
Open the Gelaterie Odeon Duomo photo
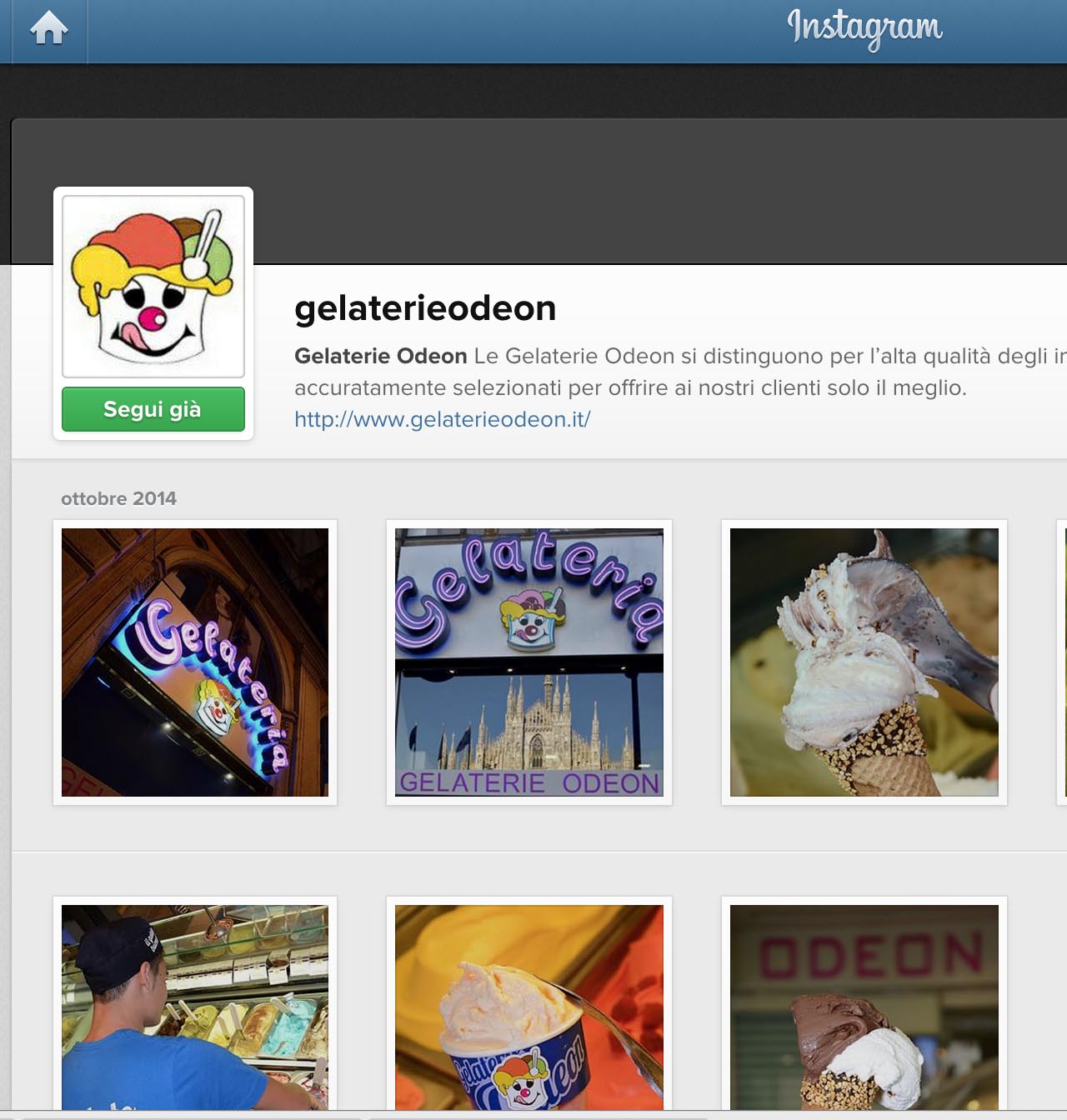[529, 662]
